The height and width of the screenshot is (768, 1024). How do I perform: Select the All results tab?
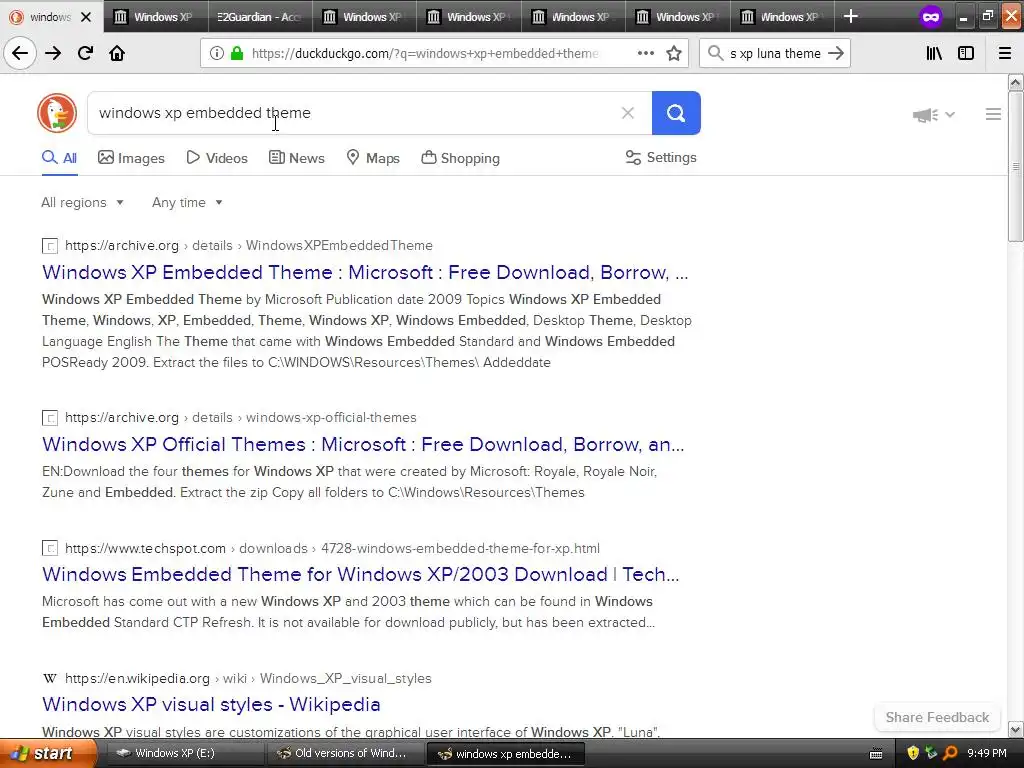coord(59,158)
